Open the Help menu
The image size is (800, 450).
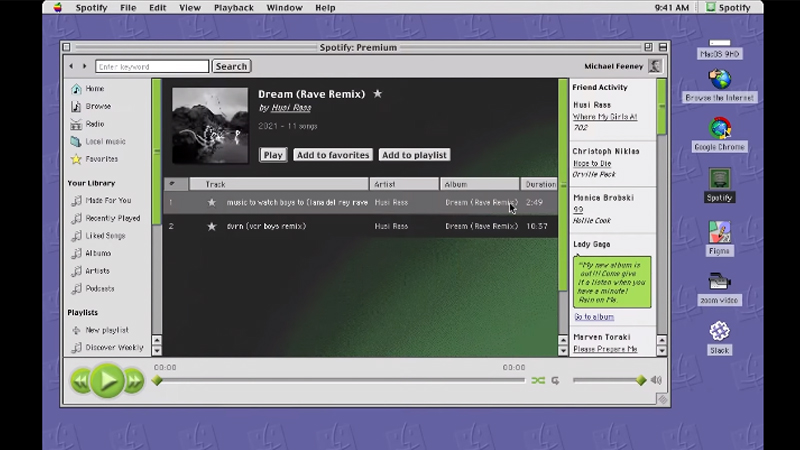click(x=325, y=8)
